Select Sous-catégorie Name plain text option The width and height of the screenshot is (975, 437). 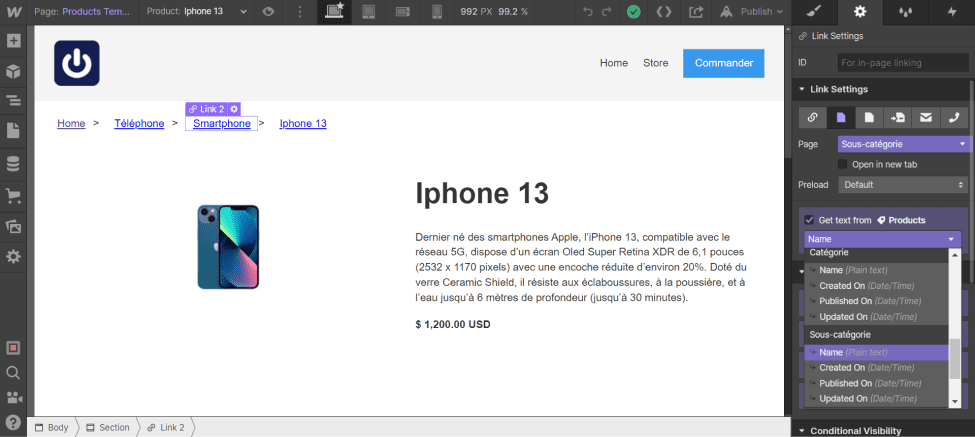(877, 352)
